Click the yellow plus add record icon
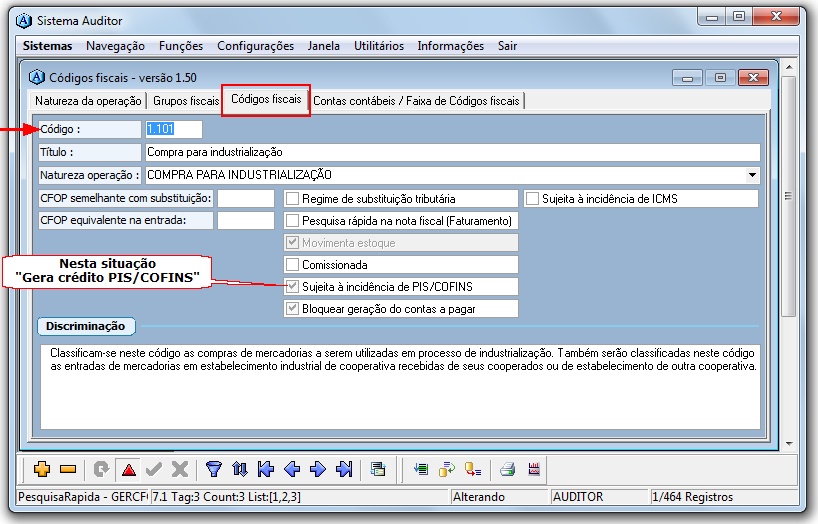 [42, 469]
